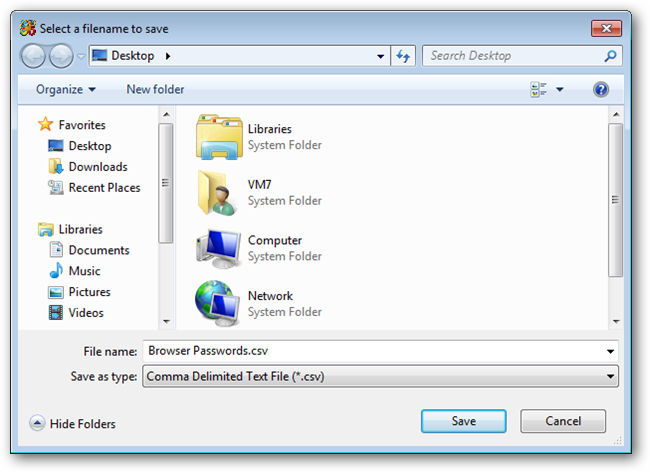The height and width of the screenshot is (472, 650).
Task: Click the Cancel button
Action: pos(563,421)
